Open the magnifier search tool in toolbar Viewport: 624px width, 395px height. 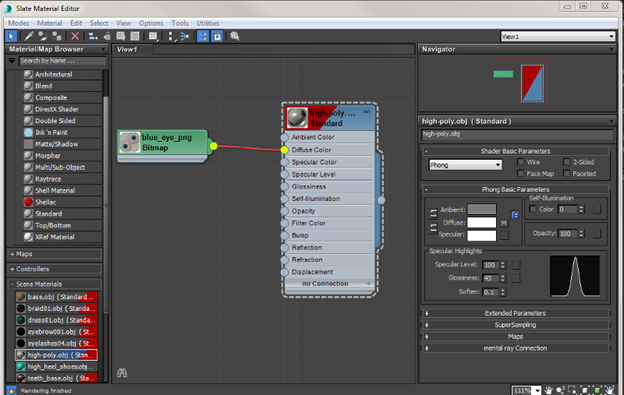tap(234, 36)
